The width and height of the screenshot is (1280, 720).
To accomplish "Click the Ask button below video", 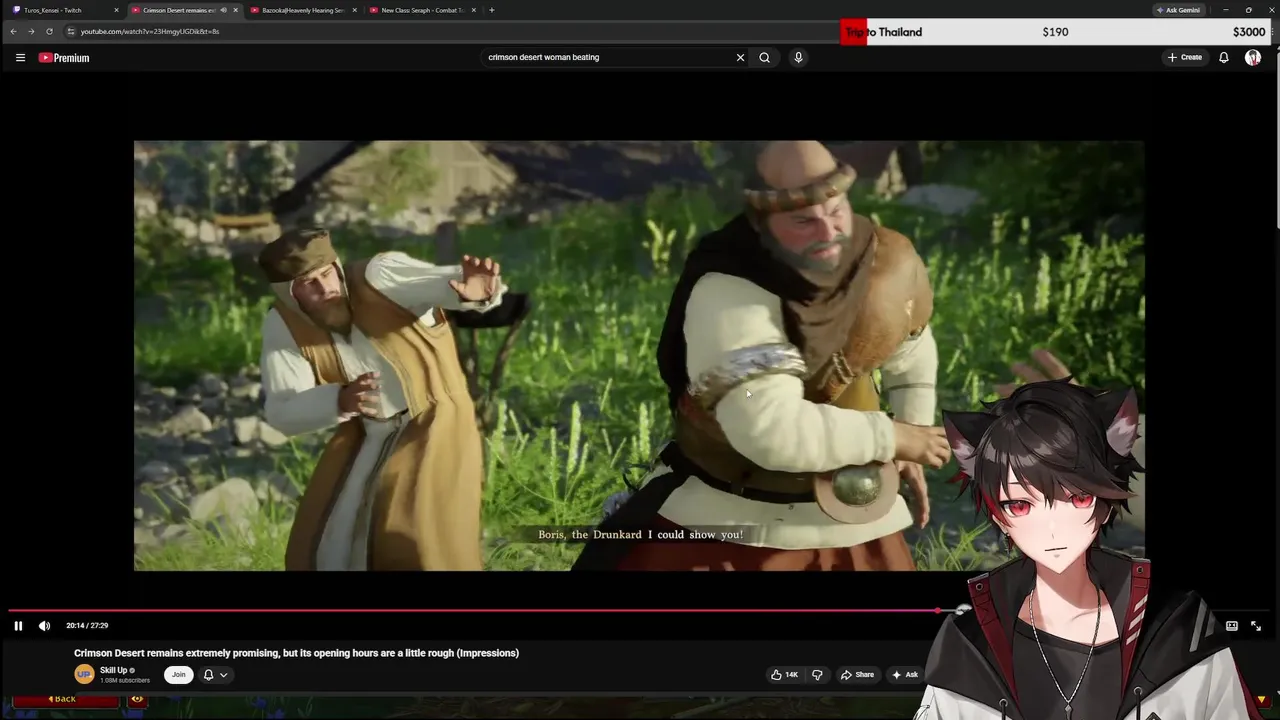I will (x=905, y=674).
